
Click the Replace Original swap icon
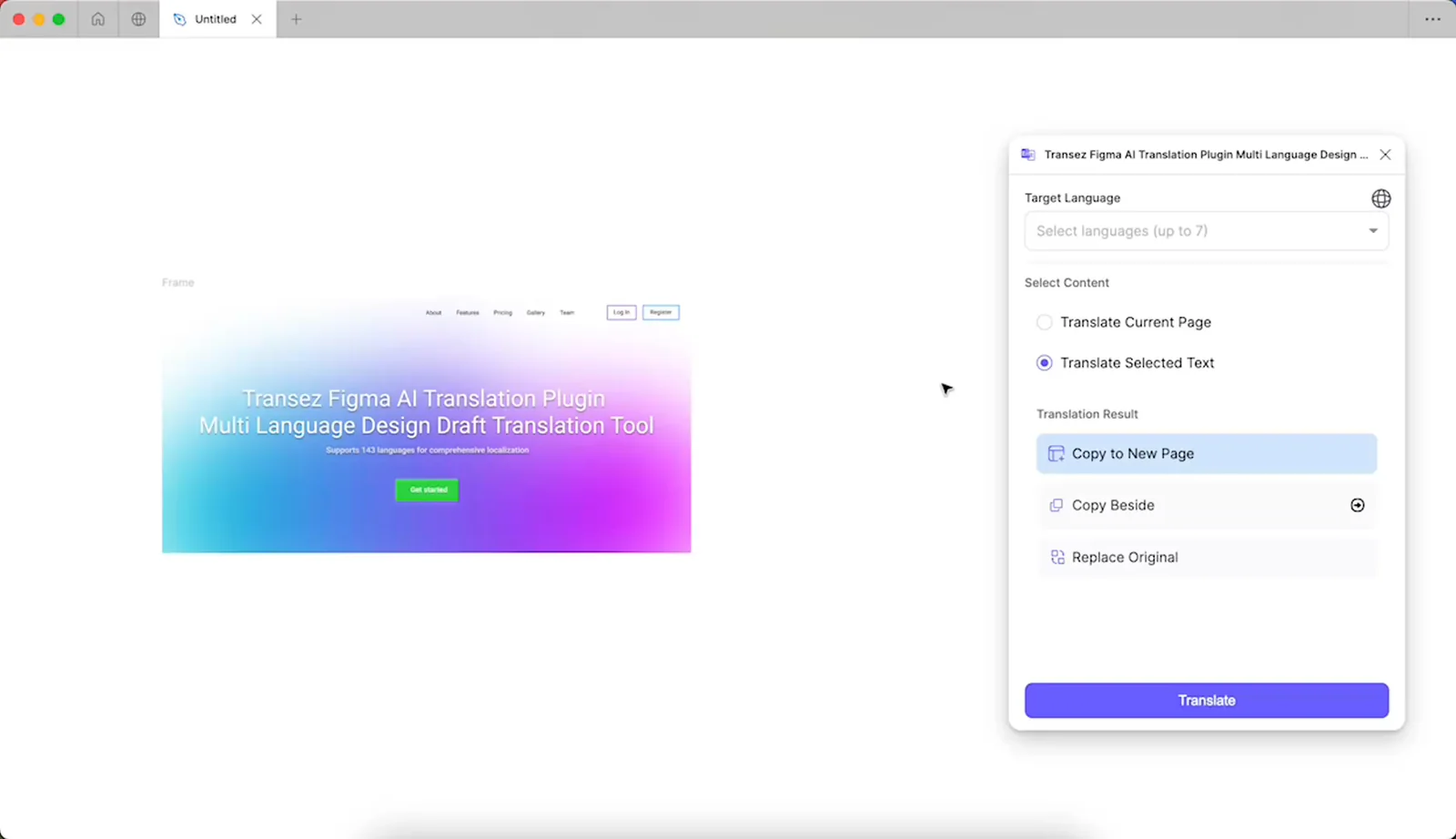(1057, 557)
